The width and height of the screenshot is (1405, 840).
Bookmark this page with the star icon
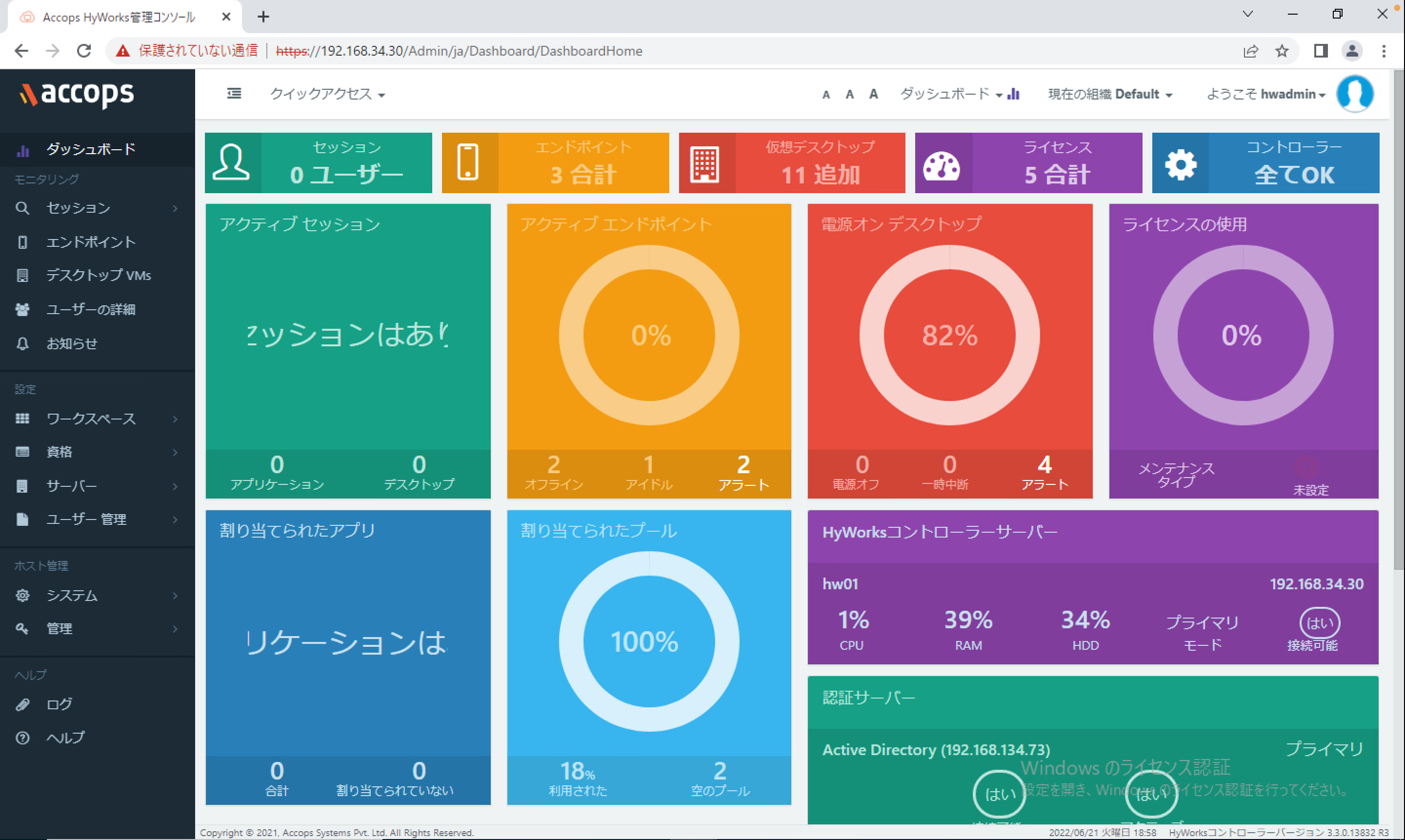point(1282,51)
